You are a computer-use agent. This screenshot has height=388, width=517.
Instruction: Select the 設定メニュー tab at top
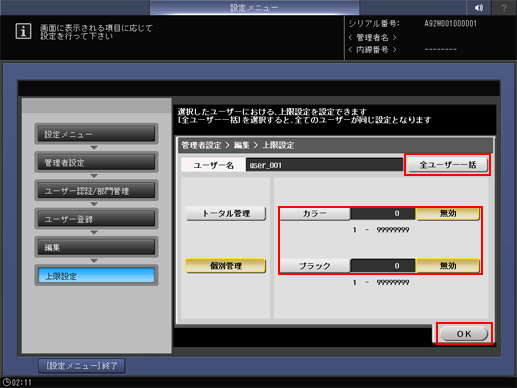pos(254,7)
